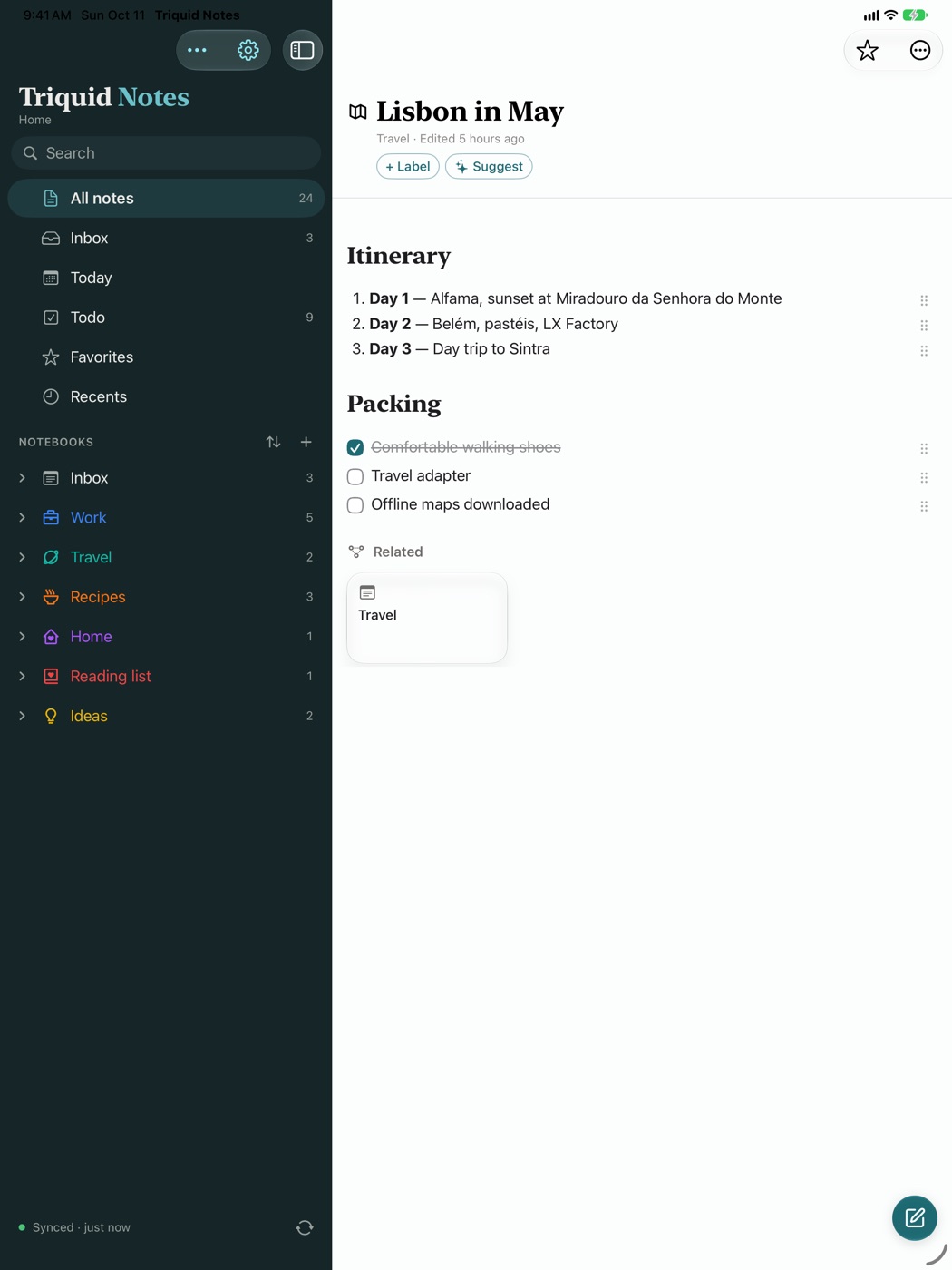
Task: Toggle the sidebar panel icon
Action: 303,51
